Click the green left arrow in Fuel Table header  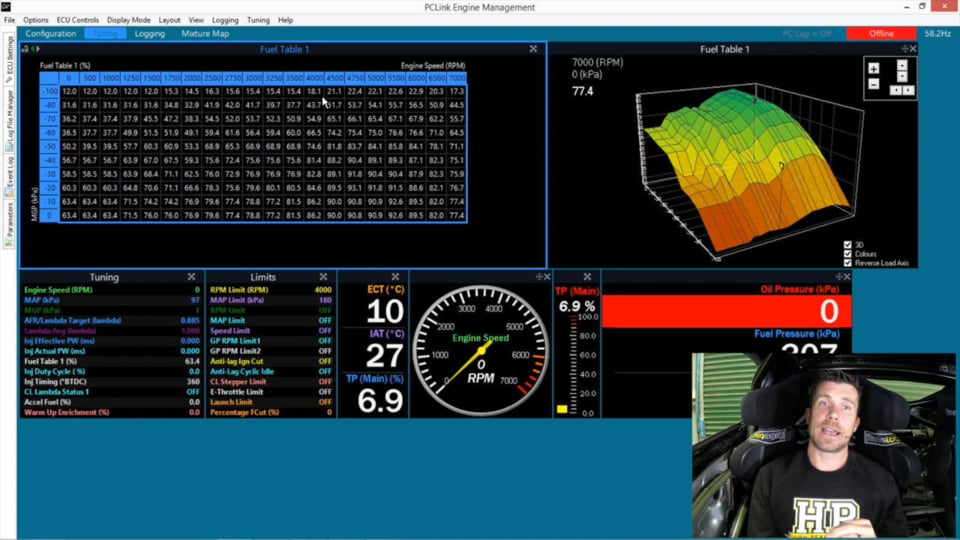32,49
